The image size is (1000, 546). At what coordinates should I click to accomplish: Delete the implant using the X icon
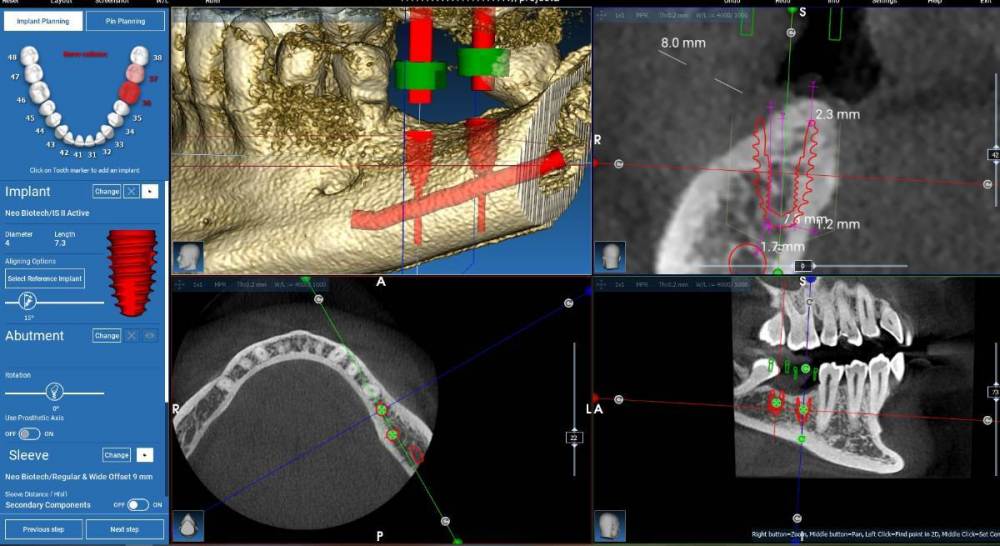coord(131,191)
